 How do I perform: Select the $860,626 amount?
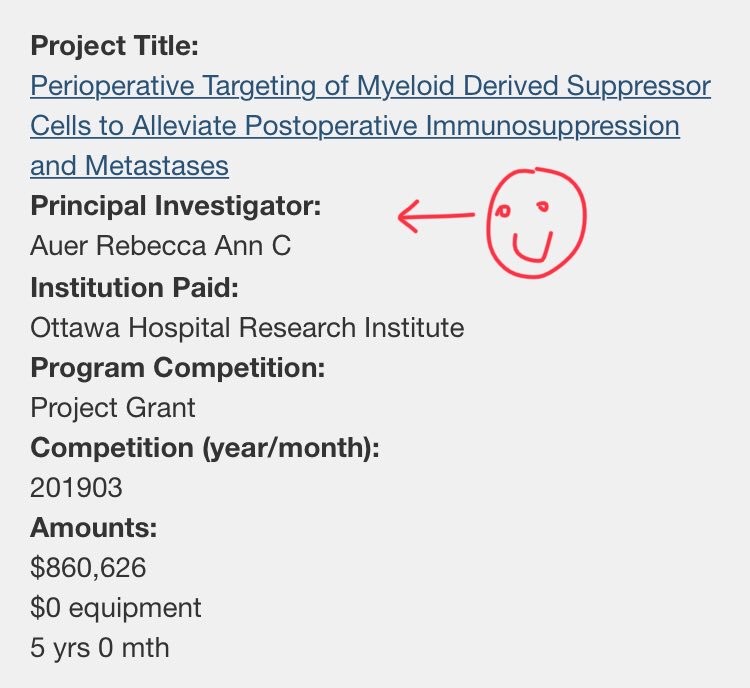pyautogui.click(x=88, y=568)
